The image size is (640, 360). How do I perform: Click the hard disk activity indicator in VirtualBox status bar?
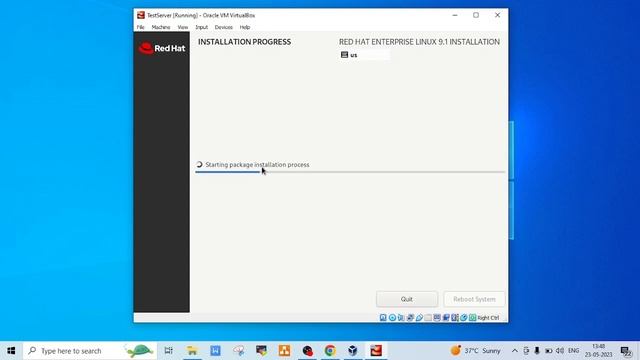(383, 318)
